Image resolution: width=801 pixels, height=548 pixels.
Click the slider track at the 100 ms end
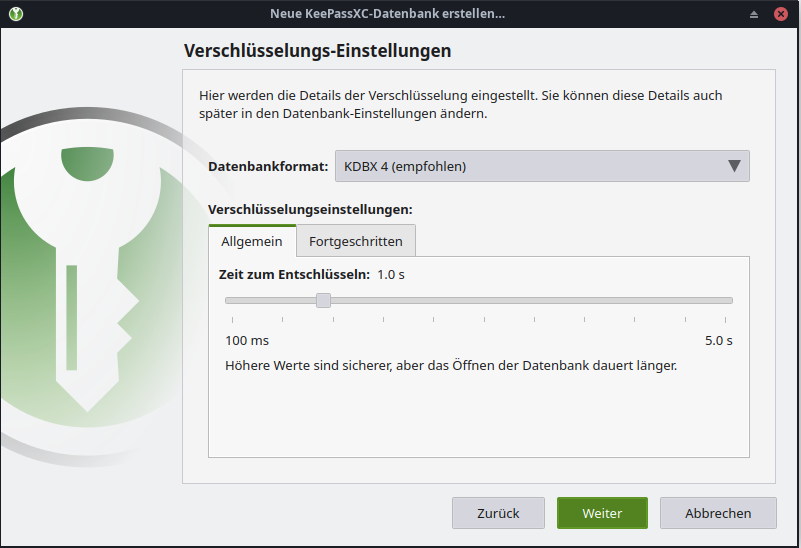tap(229, 300)
